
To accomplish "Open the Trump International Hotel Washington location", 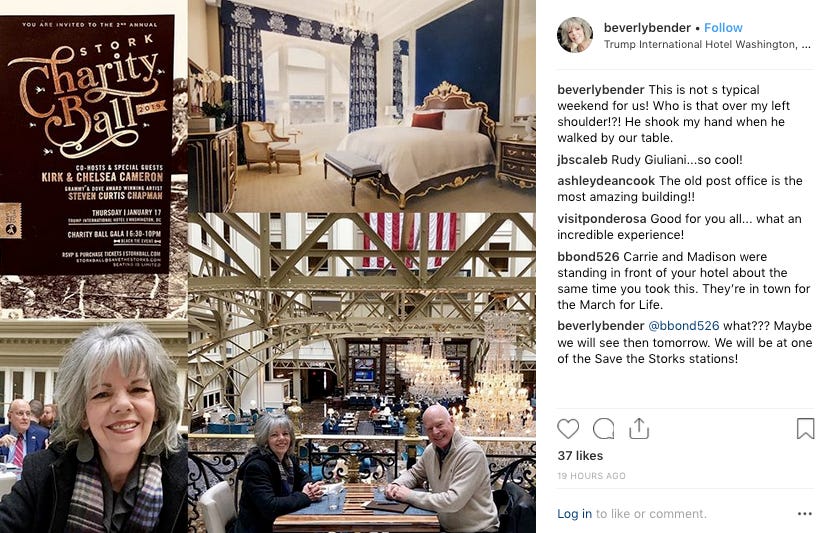I will (707, 45).
